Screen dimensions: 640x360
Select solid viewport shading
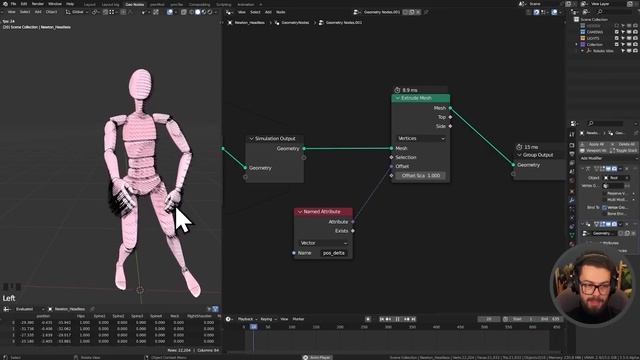point(198,12)
